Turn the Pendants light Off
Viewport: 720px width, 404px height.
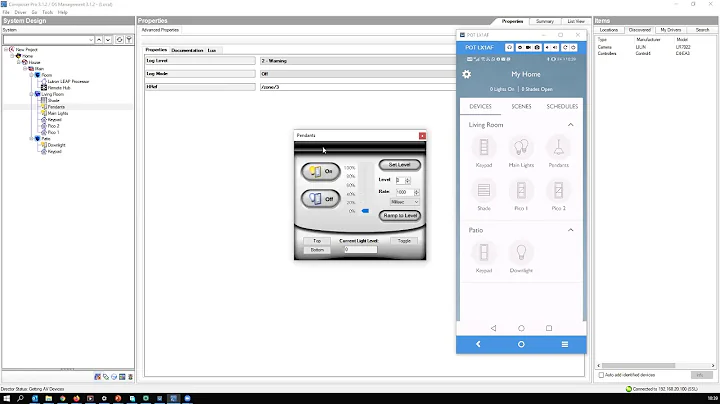pos(321,199)
